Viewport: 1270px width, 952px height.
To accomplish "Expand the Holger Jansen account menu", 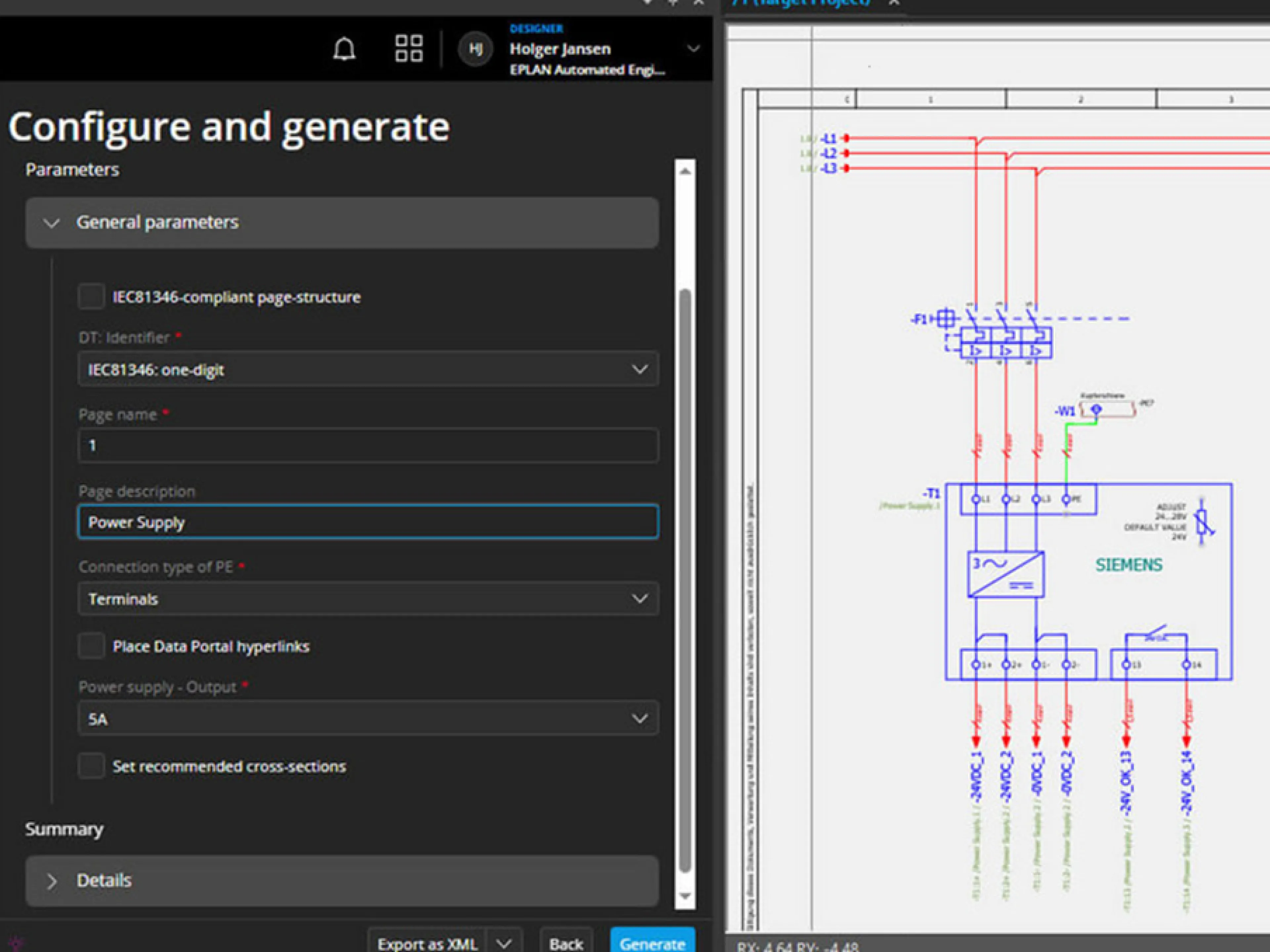I will tap(693, 49).
